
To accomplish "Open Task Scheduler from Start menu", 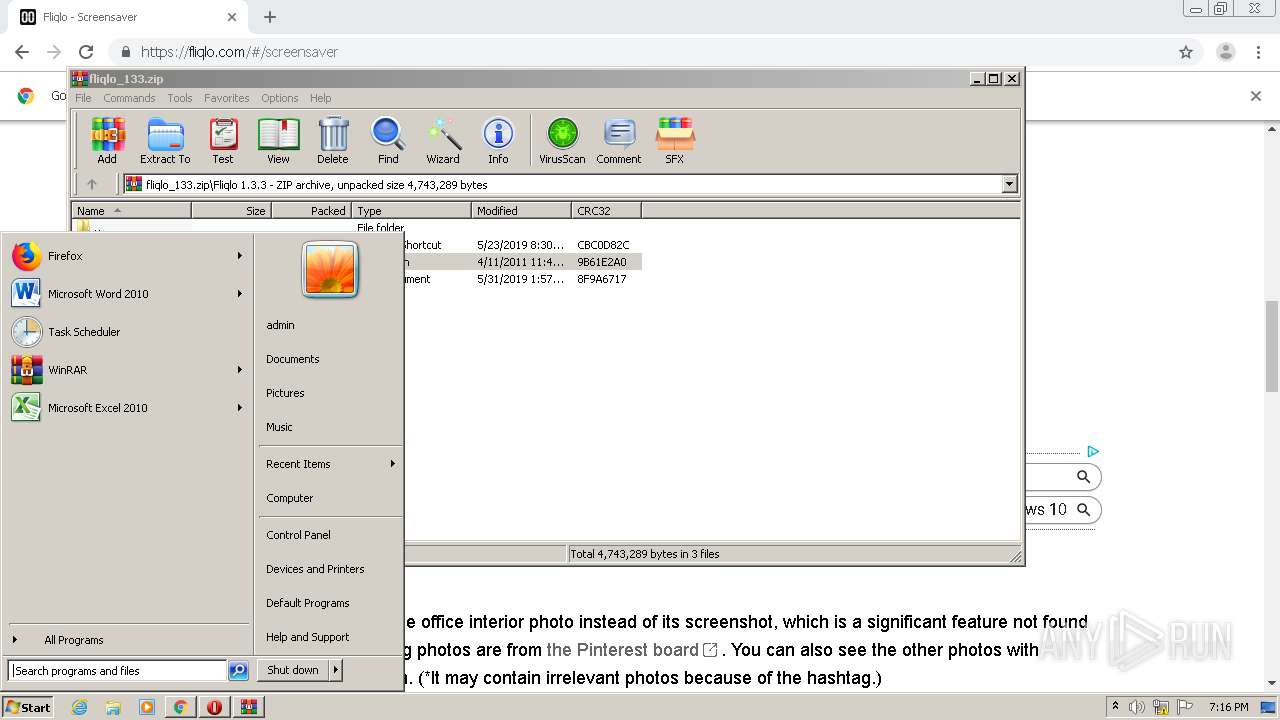I will (x=126, y=332).
